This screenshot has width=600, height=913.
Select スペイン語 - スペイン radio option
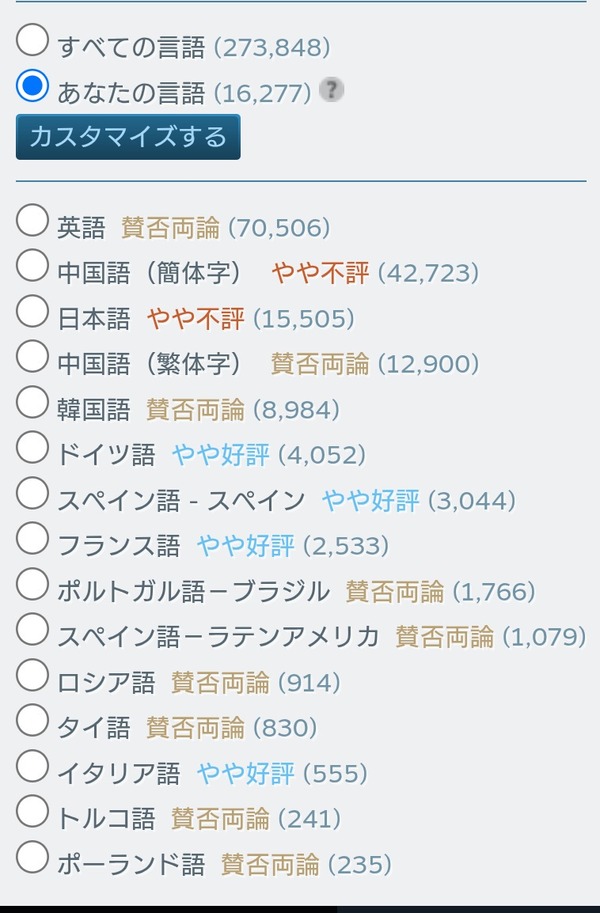[x=32, y=494]
